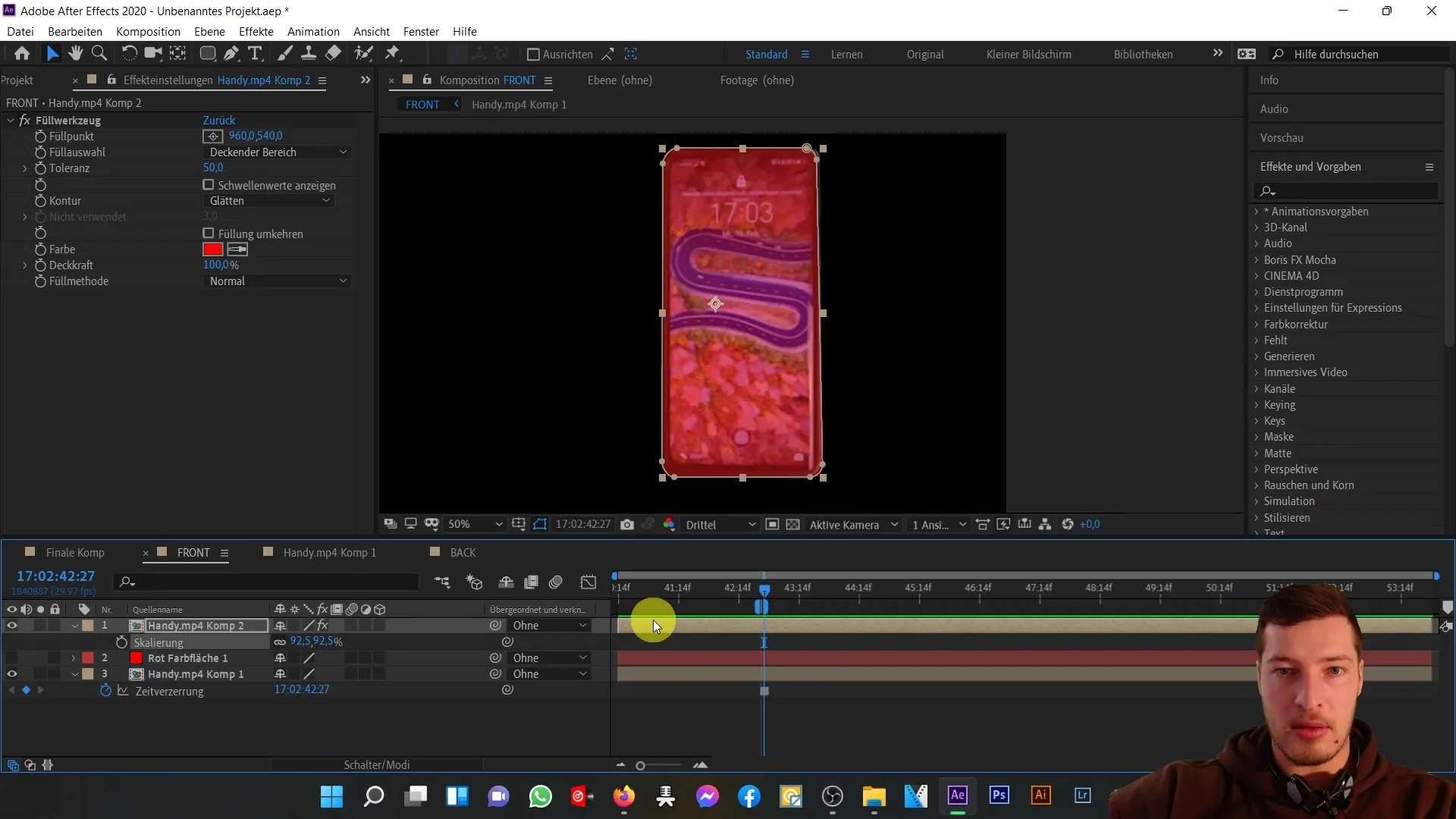Click red label color of Rot Farbfläche 1
The width and height of the screenshot is (1456, 819).
[x=88, y=658]
